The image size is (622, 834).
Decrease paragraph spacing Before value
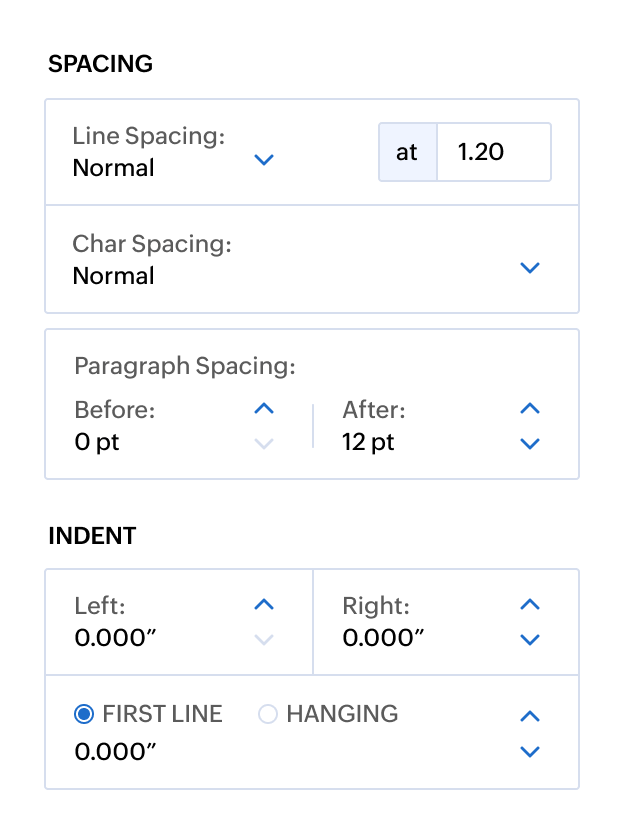[263, 443]
